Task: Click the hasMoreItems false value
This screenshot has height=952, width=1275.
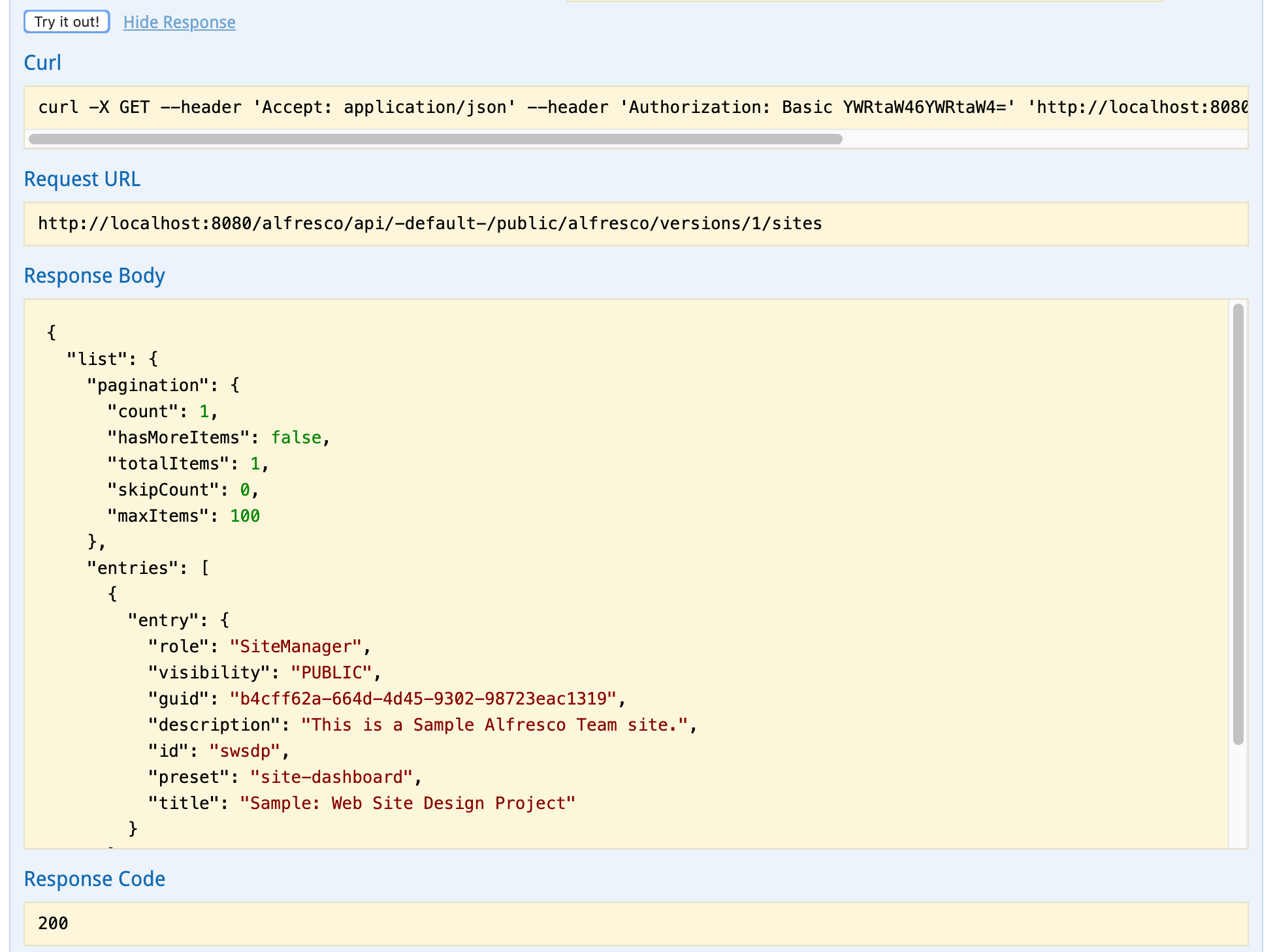Action: pyautogui.click(x=297, y=437)
